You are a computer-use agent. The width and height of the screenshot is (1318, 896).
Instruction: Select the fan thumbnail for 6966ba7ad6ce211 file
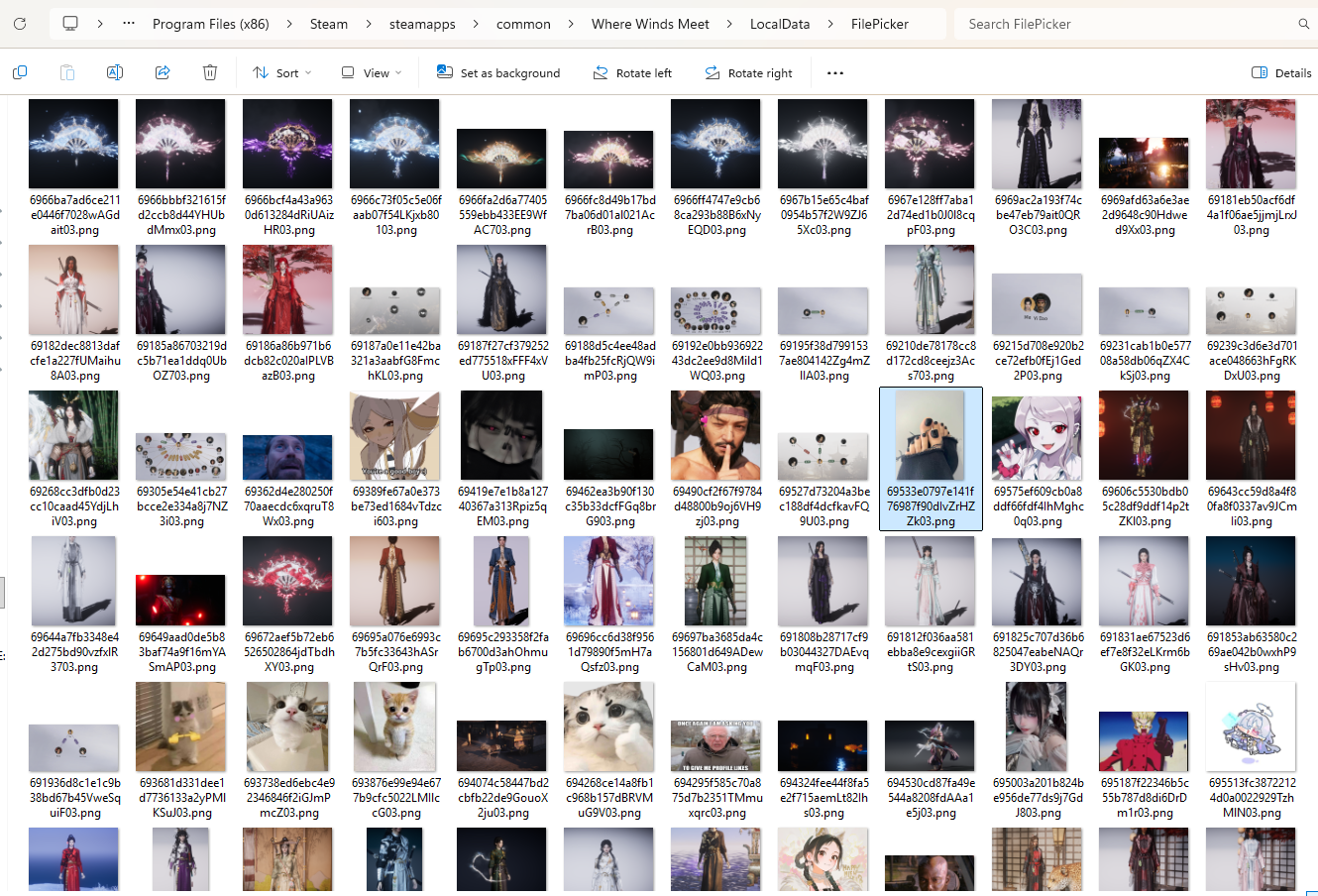(x=74, y=144)
